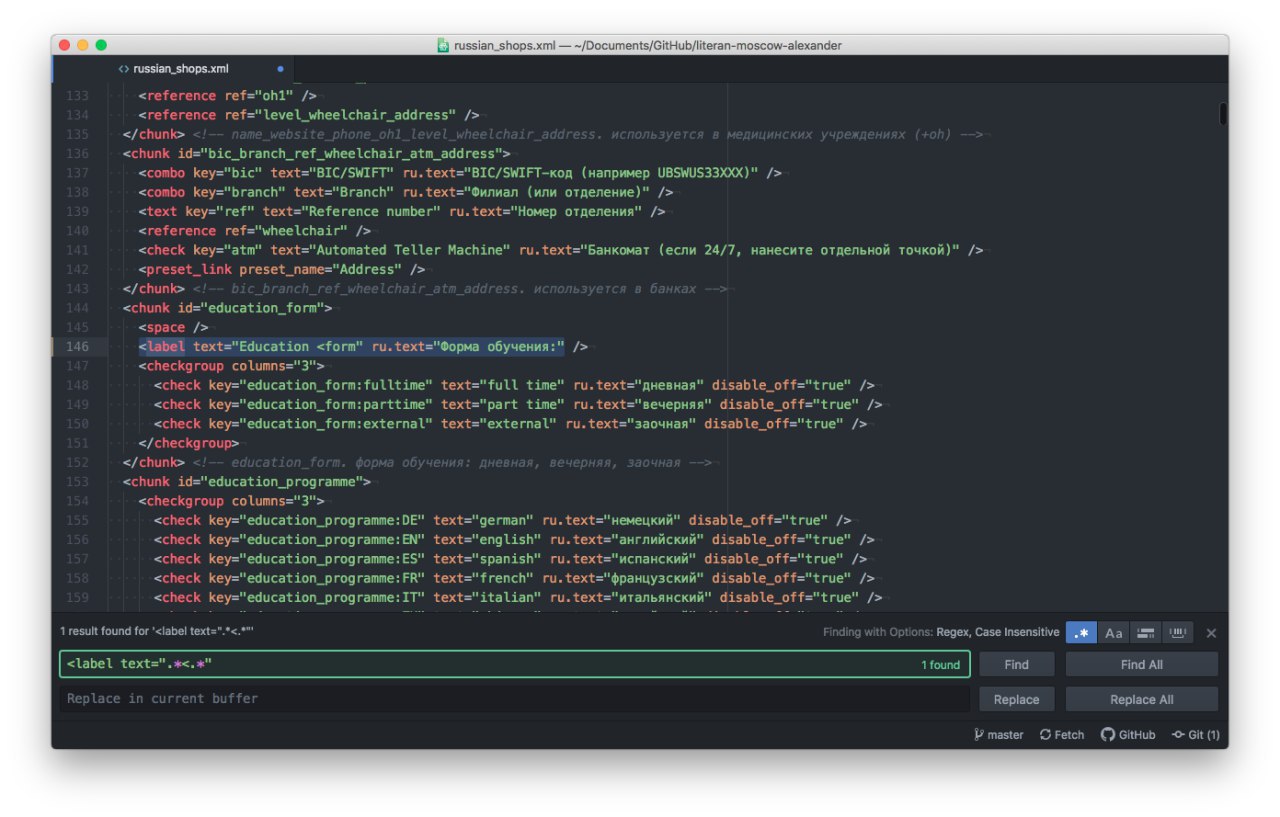Click the "1 found" result counter
This screenshot has height=817, width=1280.
(940, 665)
